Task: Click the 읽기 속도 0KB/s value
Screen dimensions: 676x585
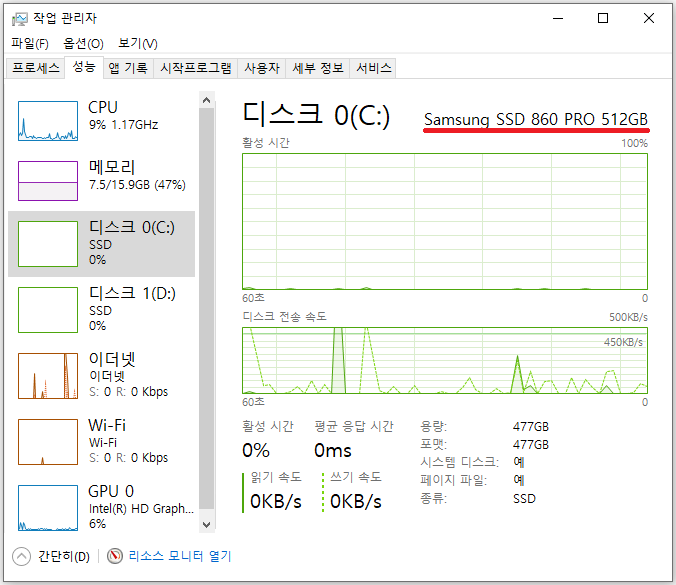Action: 276,501
